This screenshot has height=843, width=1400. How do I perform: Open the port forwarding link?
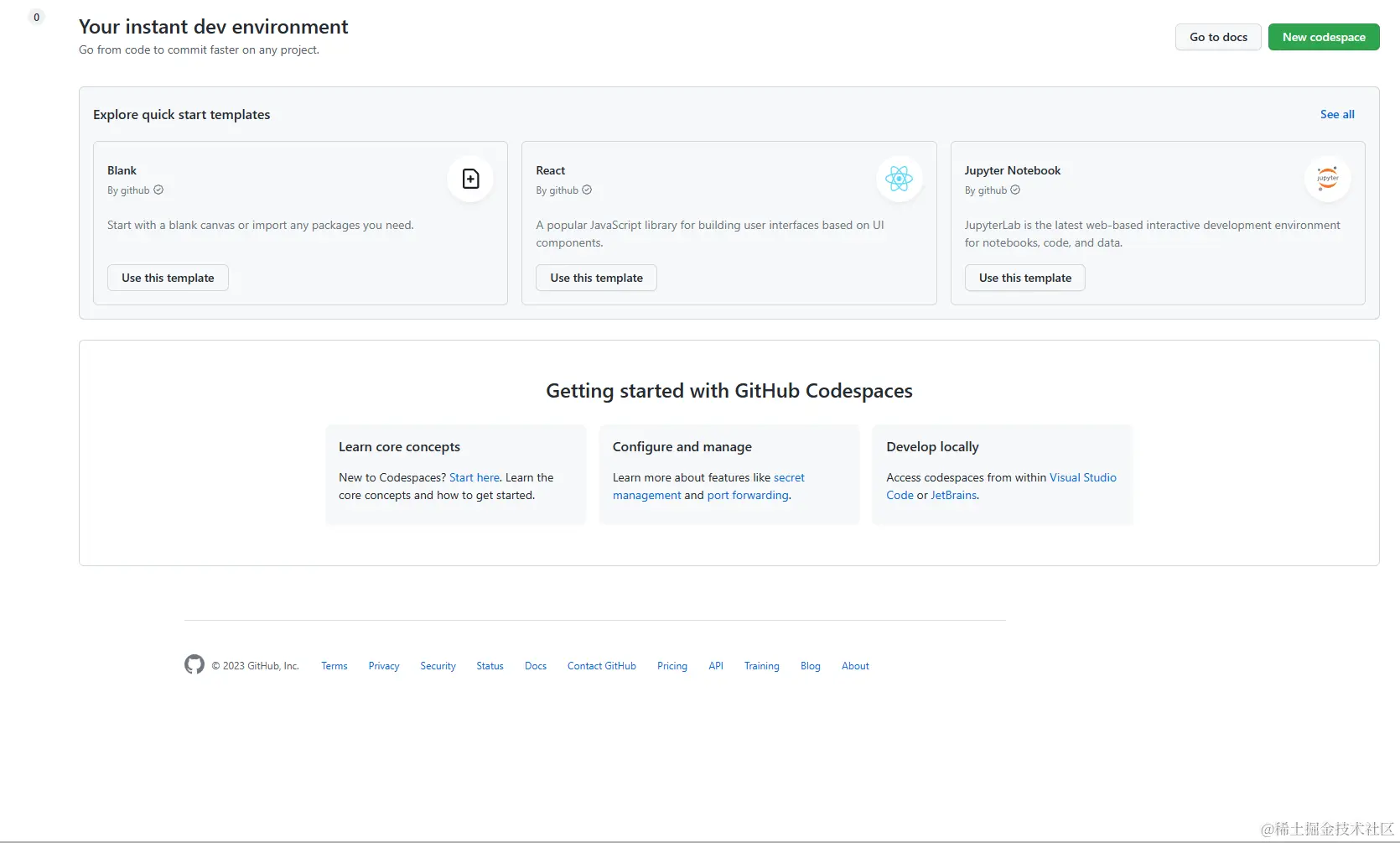pos(748,495)
